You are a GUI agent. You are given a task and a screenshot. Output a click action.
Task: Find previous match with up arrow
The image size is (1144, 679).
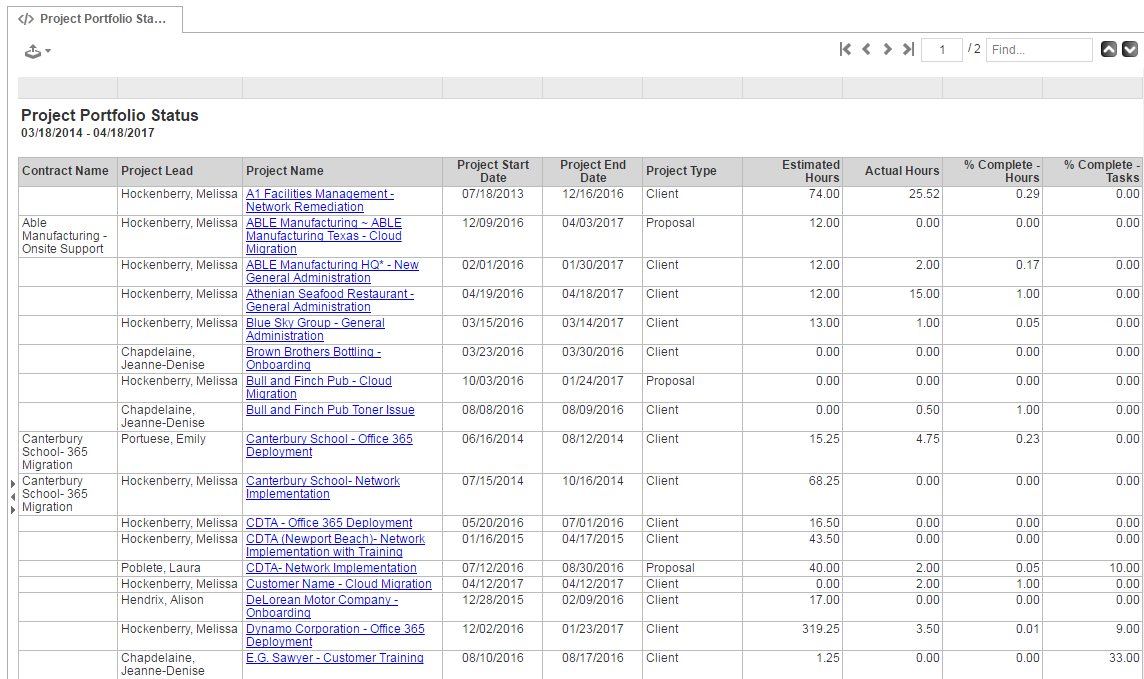point(1109,49)
